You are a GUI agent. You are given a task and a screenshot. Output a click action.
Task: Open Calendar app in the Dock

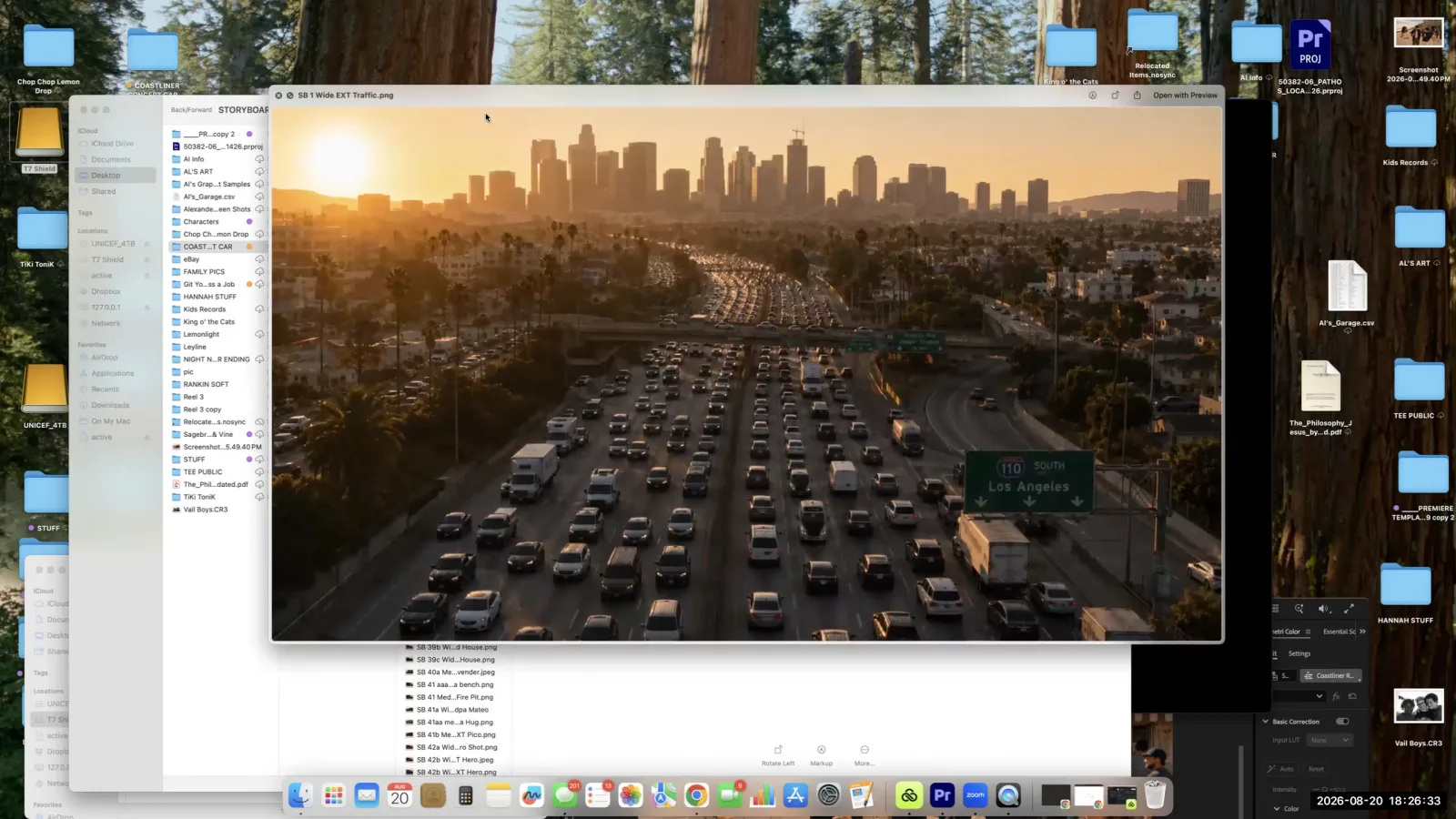(x=399, y=795)
